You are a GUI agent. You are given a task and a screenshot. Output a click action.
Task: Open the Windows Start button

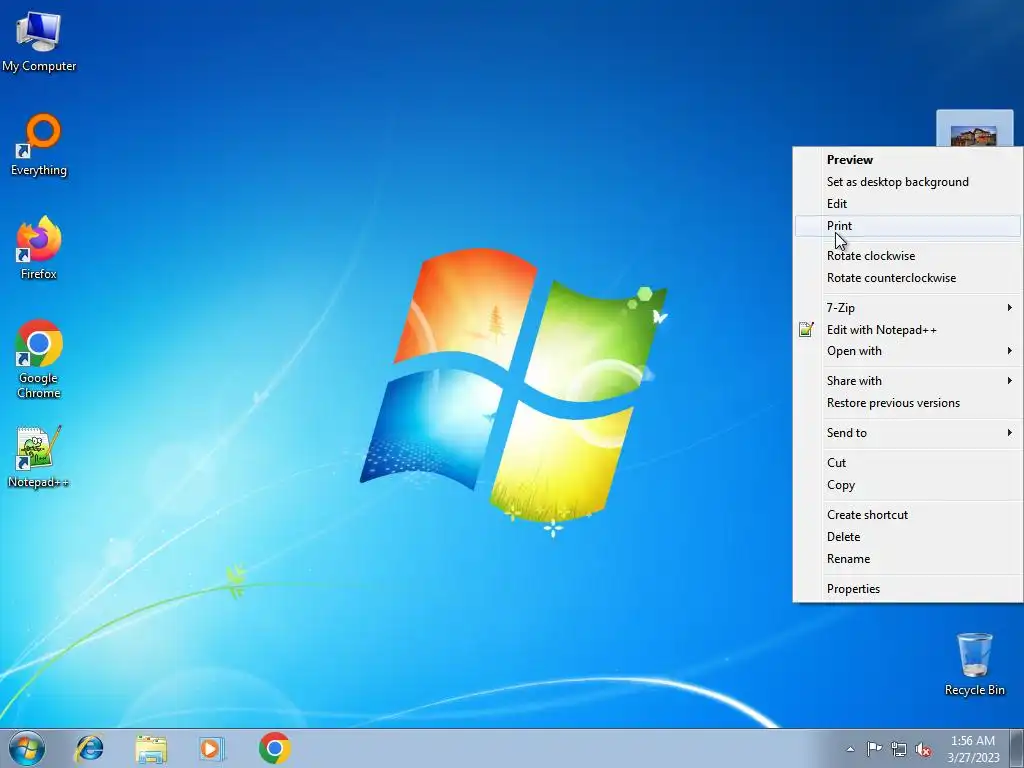pos(27,748)
